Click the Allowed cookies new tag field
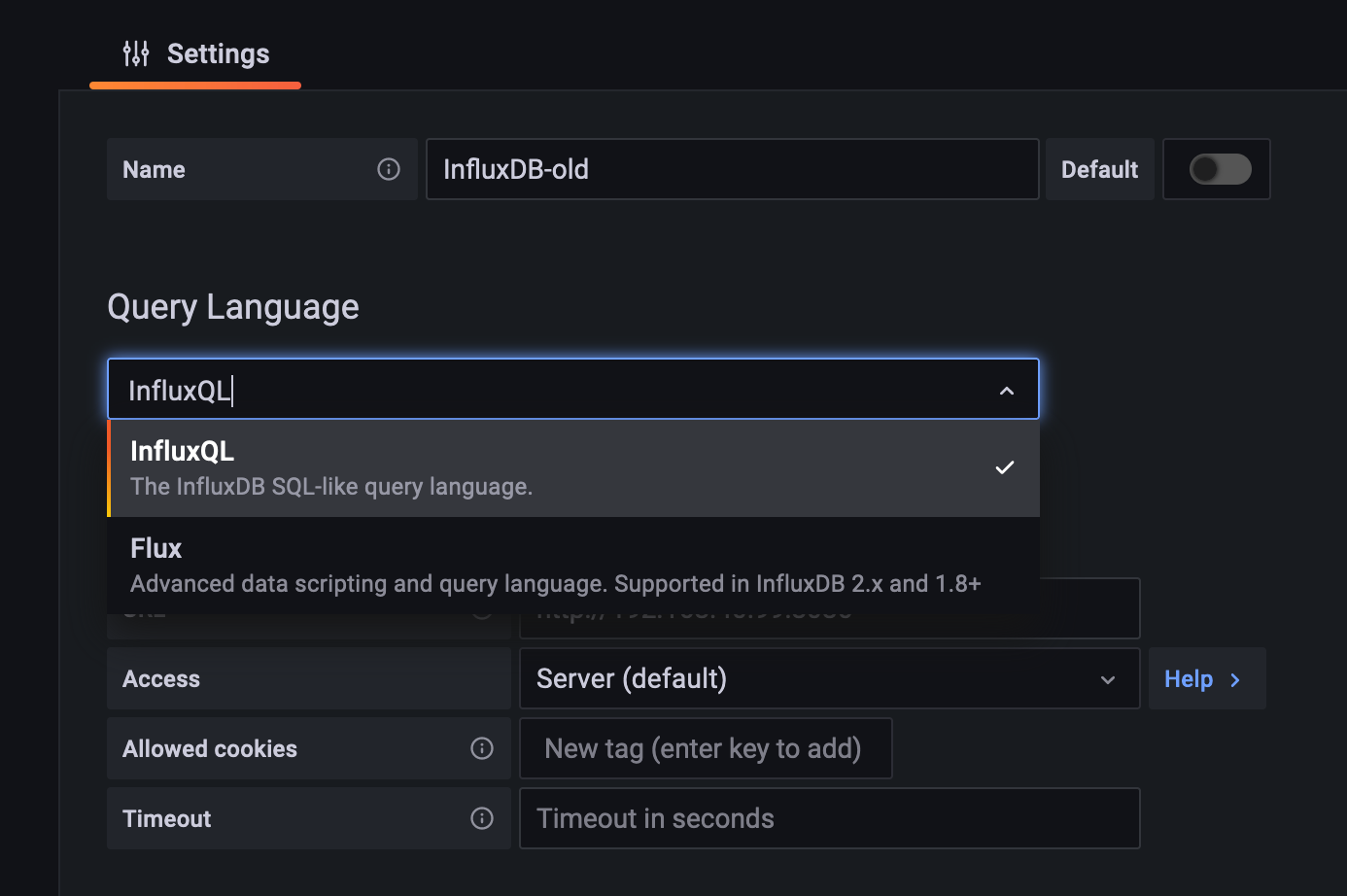Screen dimensions: 1347x896 pyautogui.click(x=706, y=748)
